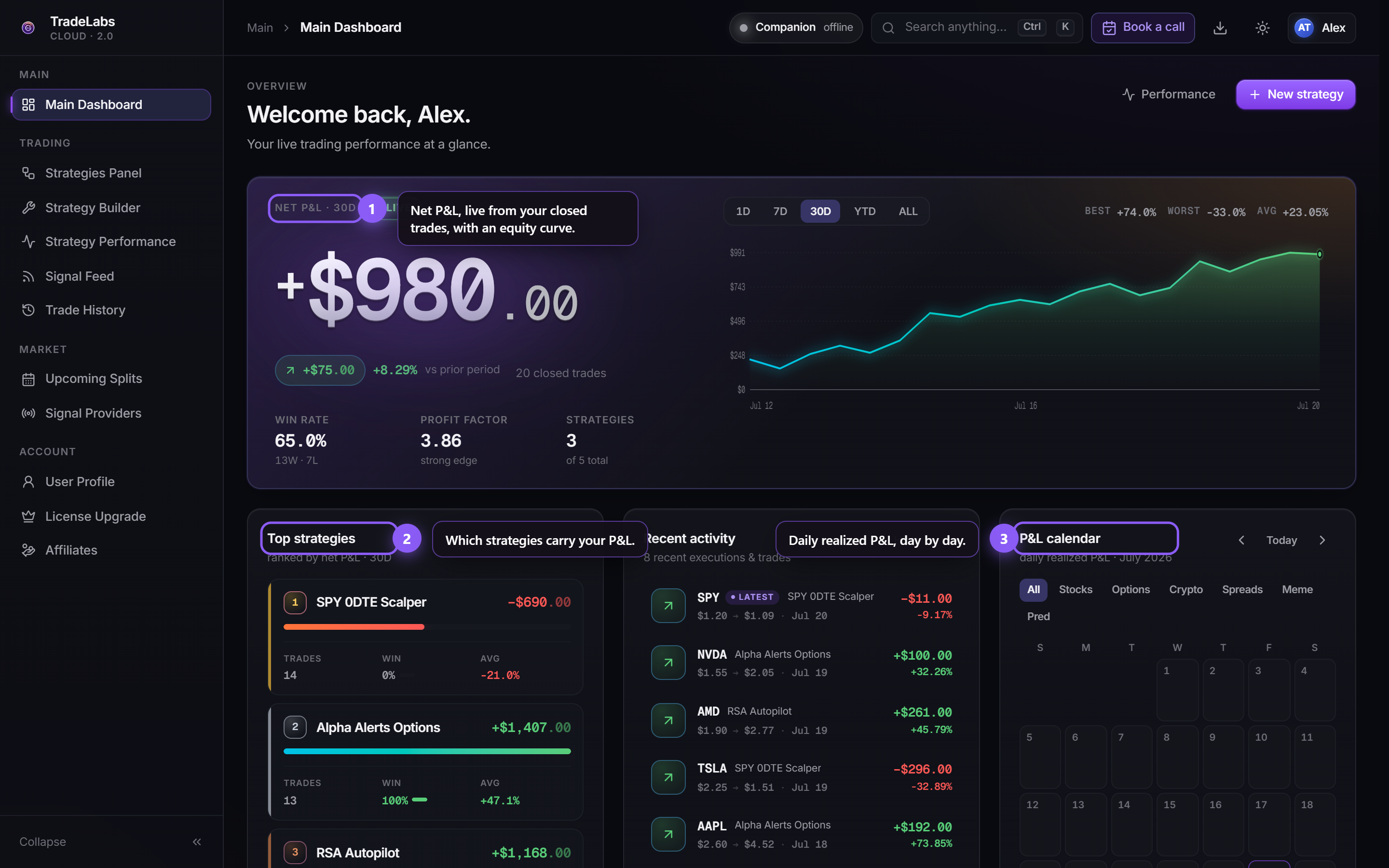Click the NVDA trade arrow icon
Screen dimensions: 1389x868
pyautogui.click(x=668, y=663)
